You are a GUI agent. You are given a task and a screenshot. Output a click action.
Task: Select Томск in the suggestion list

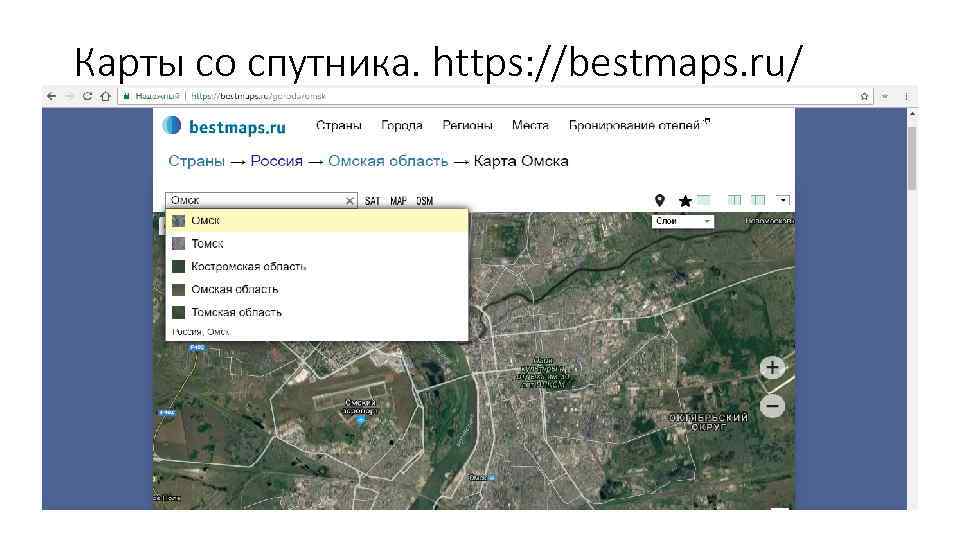click(x=317, y=244)
